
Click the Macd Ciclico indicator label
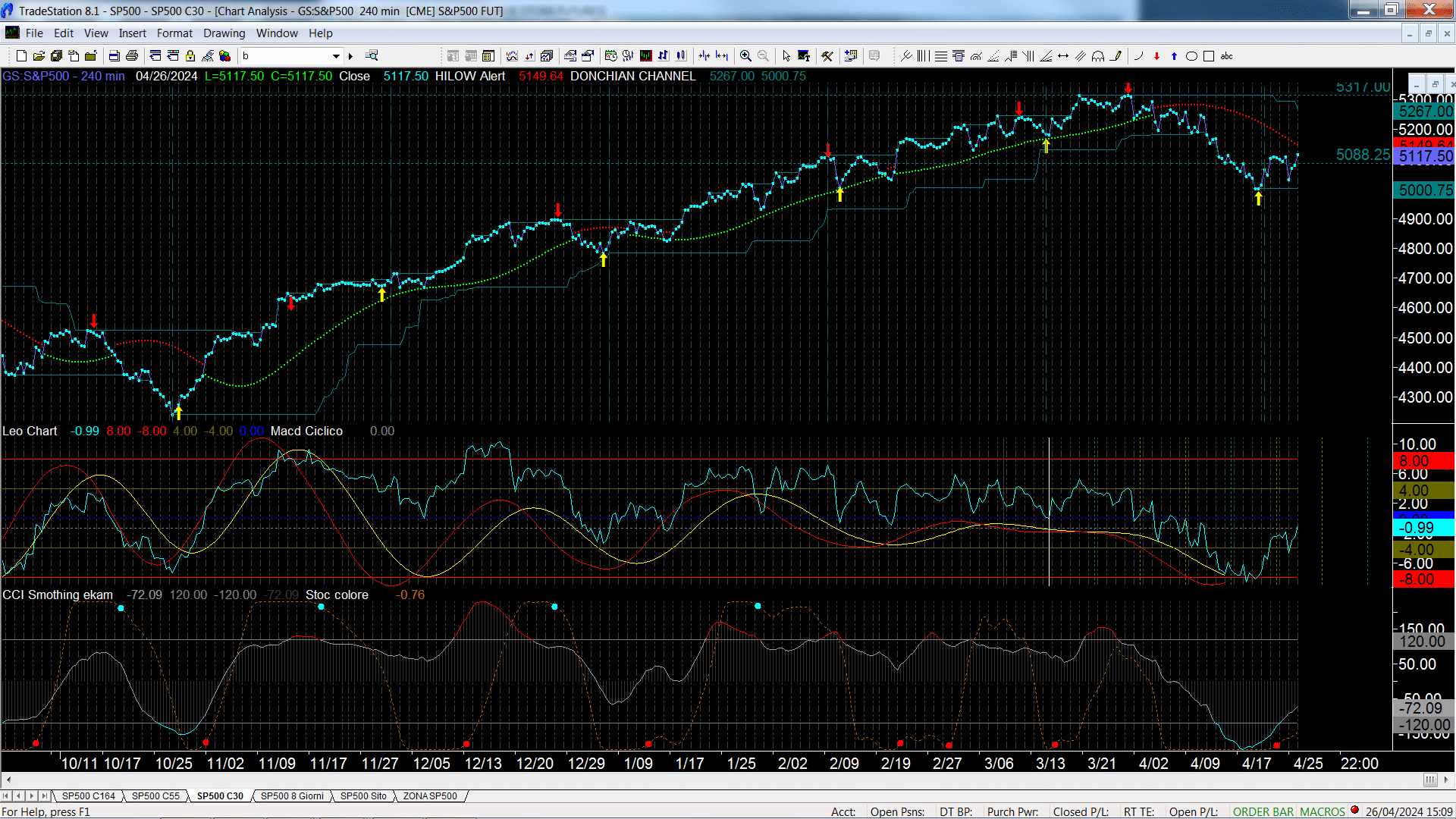coord(306,431)
